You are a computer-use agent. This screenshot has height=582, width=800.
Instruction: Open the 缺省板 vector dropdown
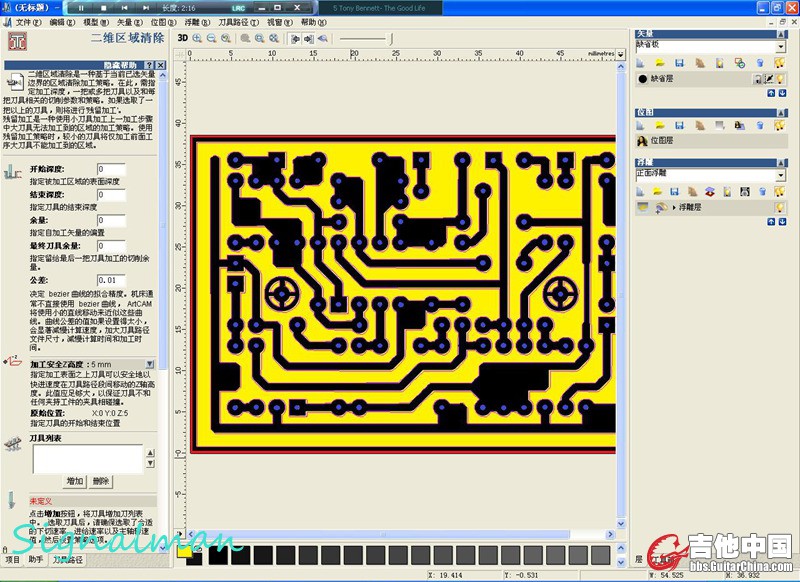point(780,46)
